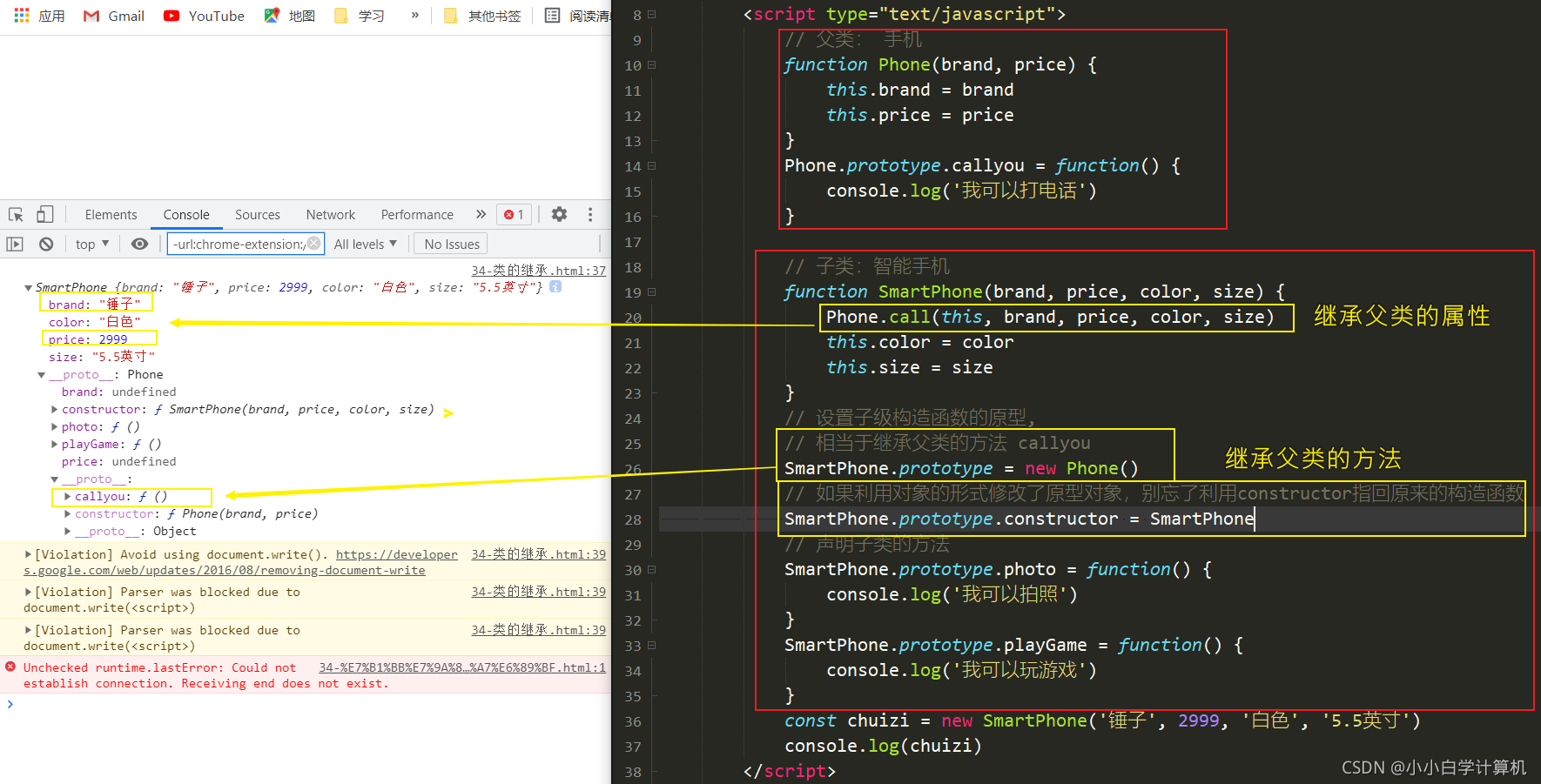Expand first Parser was blocked violation

28,592
